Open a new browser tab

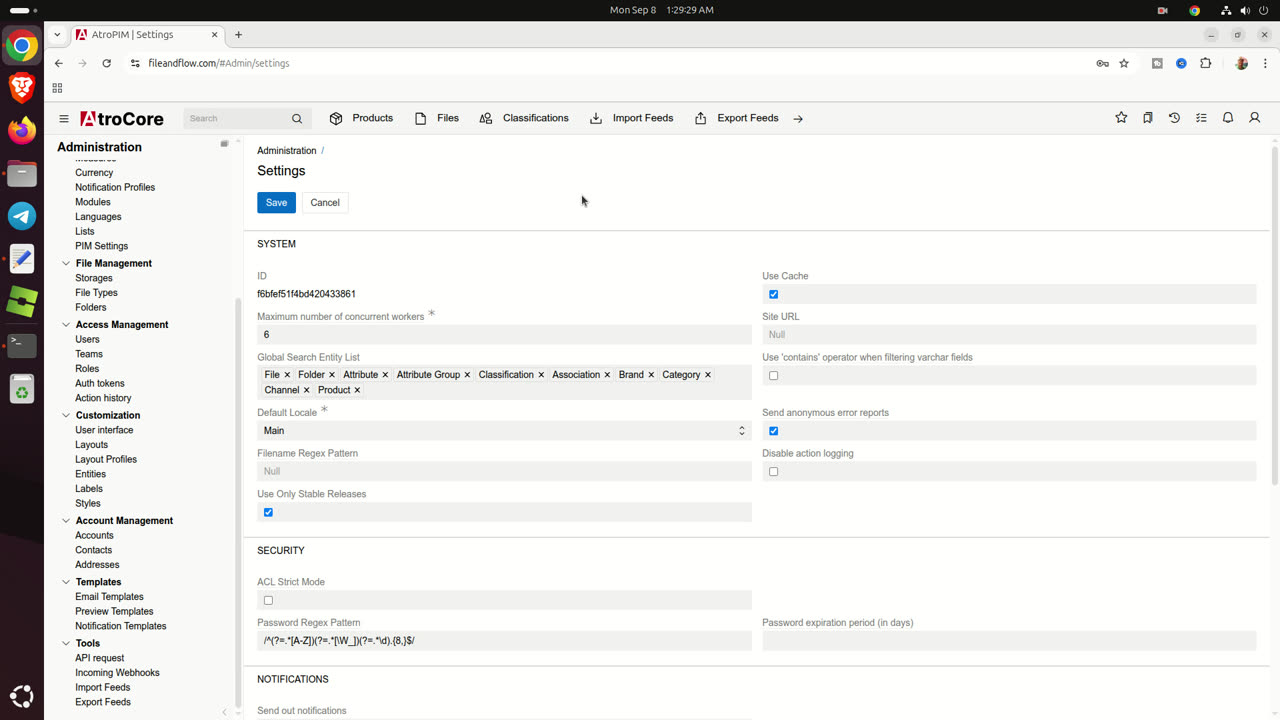point(238,34)
